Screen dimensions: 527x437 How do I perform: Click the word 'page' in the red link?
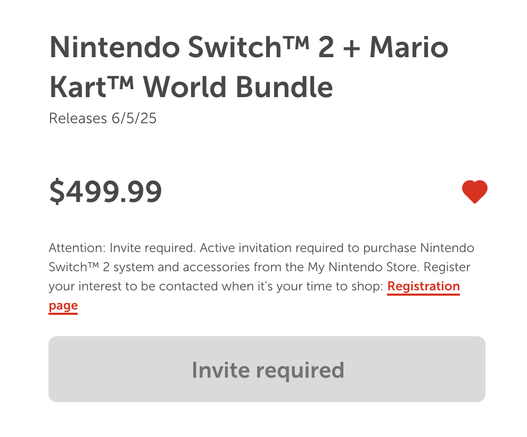63,306
